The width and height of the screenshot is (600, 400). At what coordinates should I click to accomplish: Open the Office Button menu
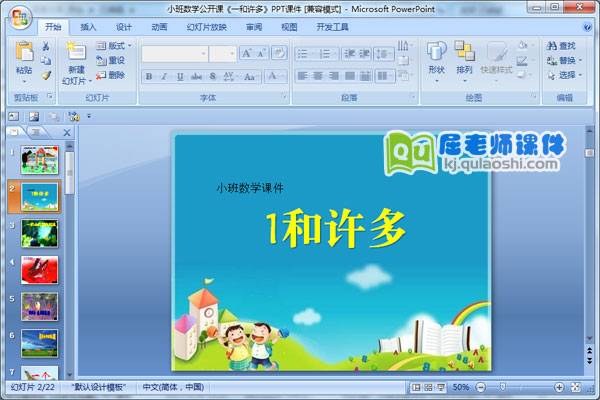[20, 17]
